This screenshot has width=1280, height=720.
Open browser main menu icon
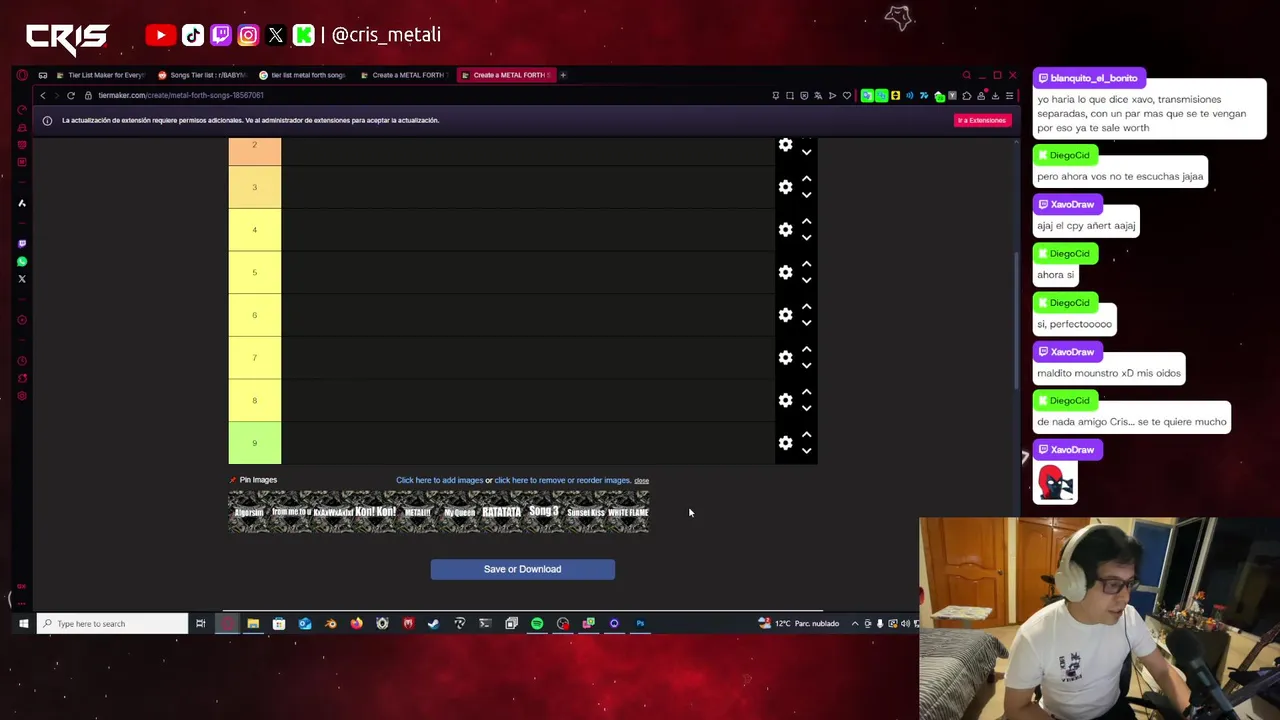pos(1009,96)
